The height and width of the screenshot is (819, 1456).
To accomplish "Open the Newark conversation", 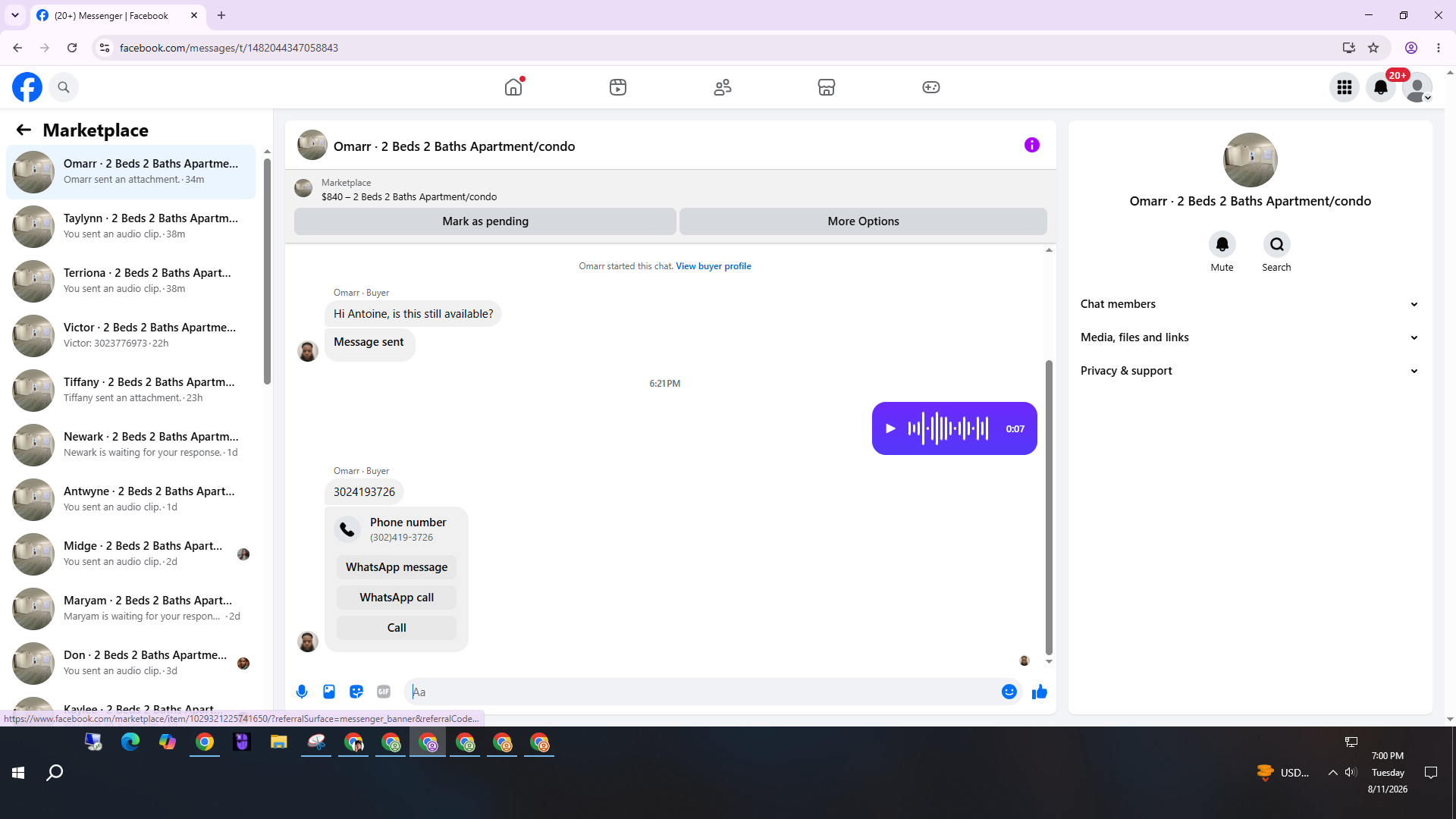I will click(131, 444).
